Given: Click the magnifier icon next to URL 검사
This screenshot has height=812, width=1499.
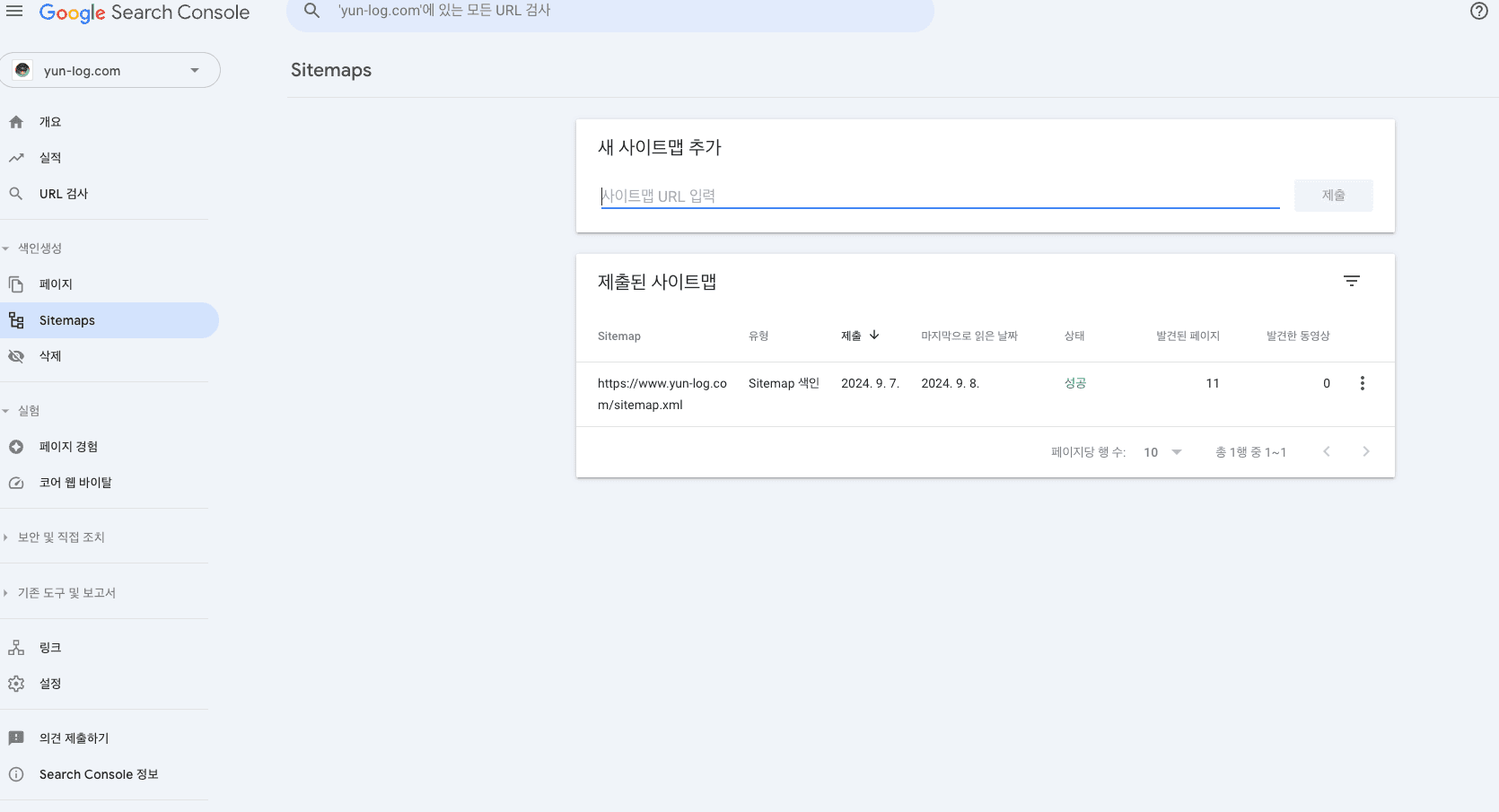Looking at the screenshot, I should pyautogui.click(x=16, y=194).
